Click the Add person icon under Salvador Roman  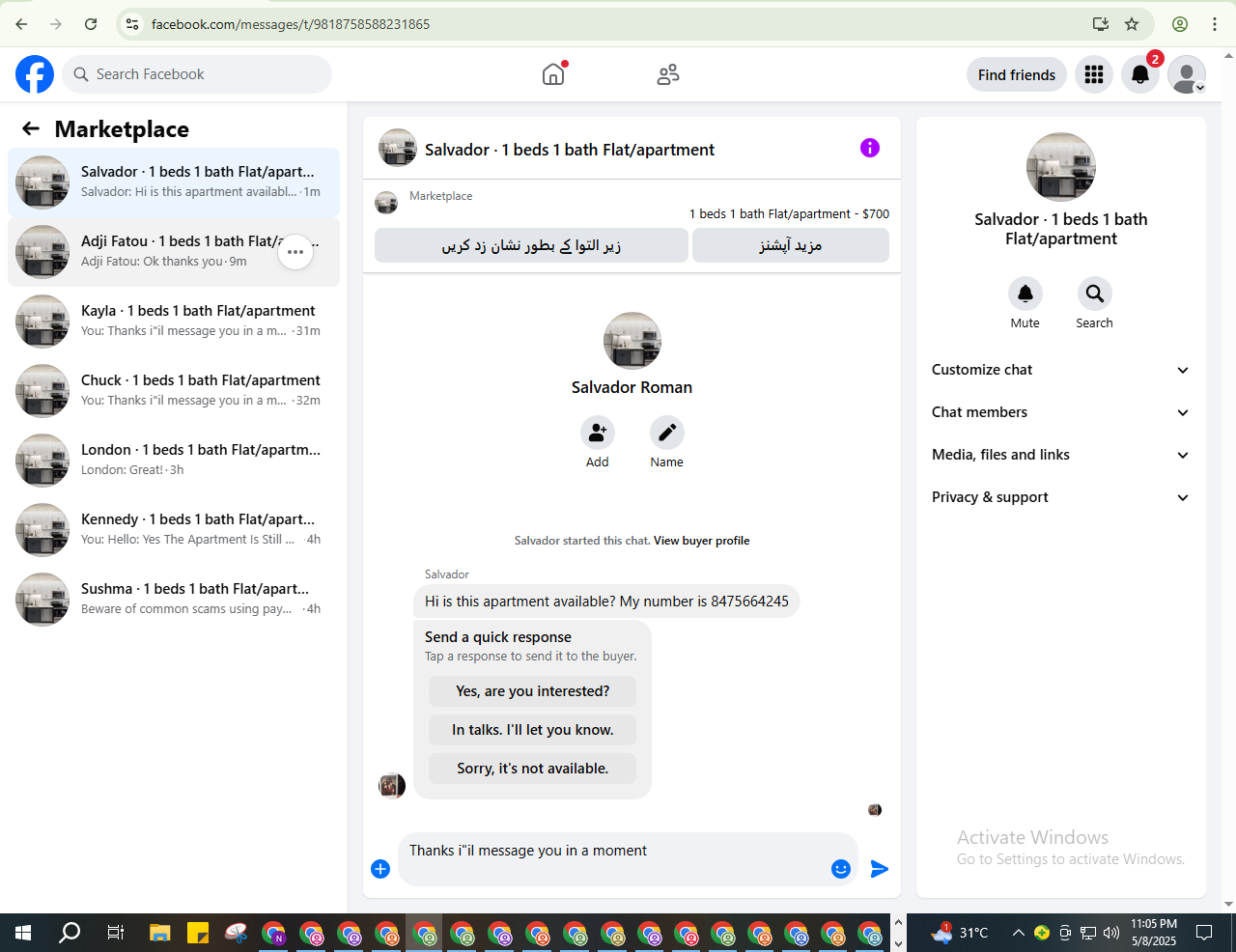tap(598, 433)
